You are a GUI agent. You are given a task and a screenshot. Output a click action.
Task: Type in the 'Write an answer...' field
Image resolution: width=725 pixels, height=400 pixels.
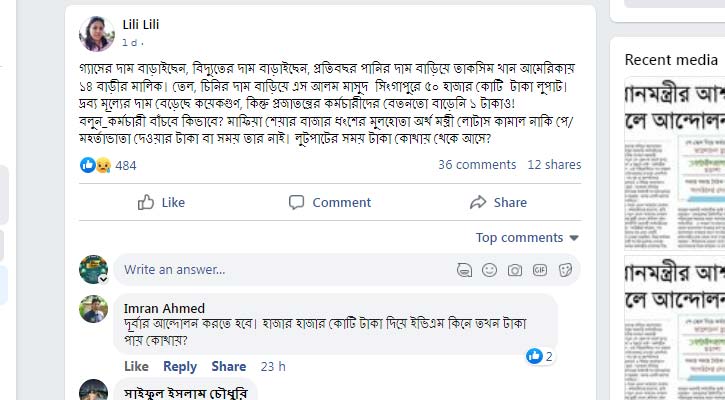280,270
